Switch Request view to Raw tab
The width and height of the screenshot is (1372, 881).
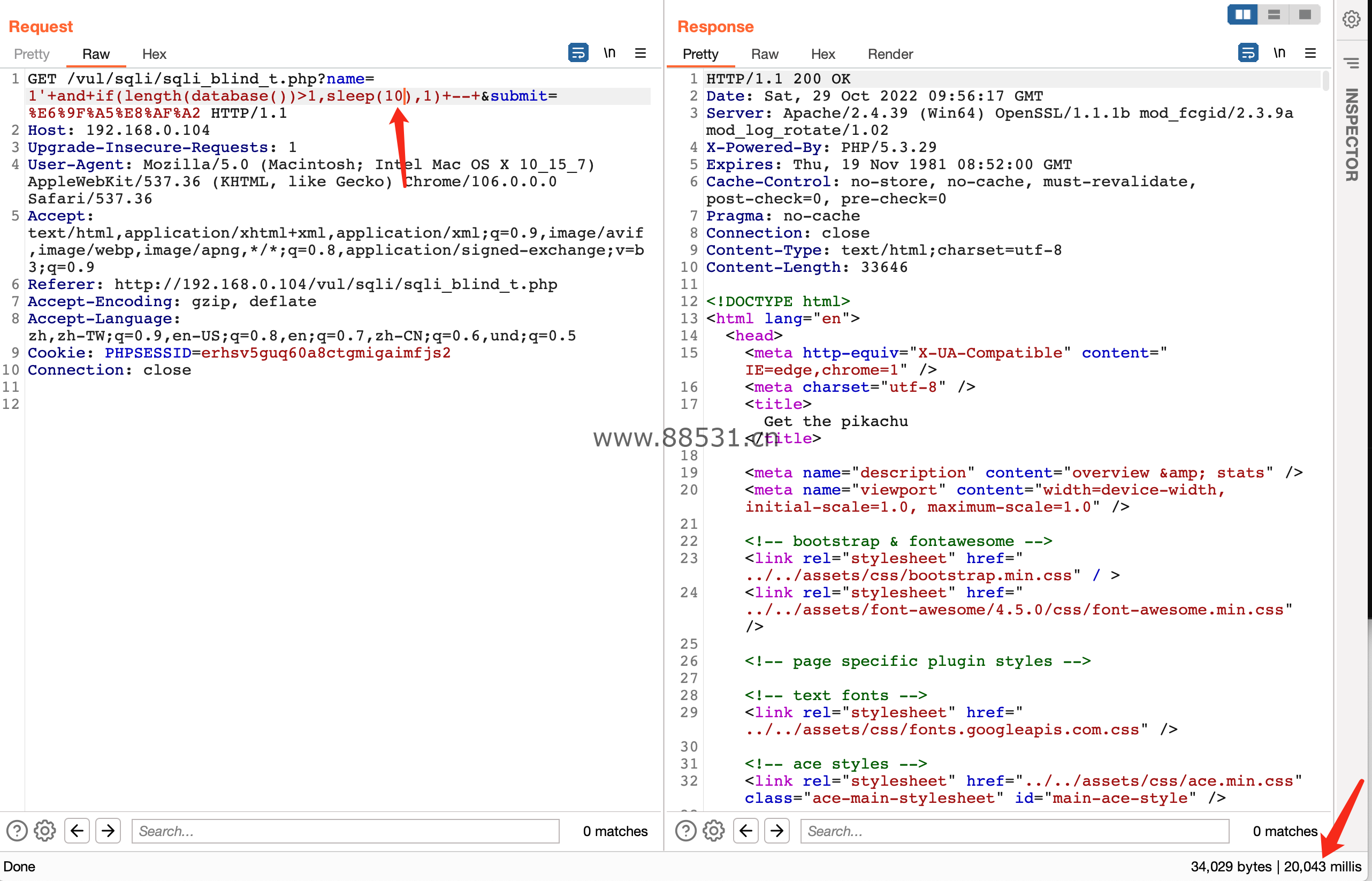tap(95, 54)
